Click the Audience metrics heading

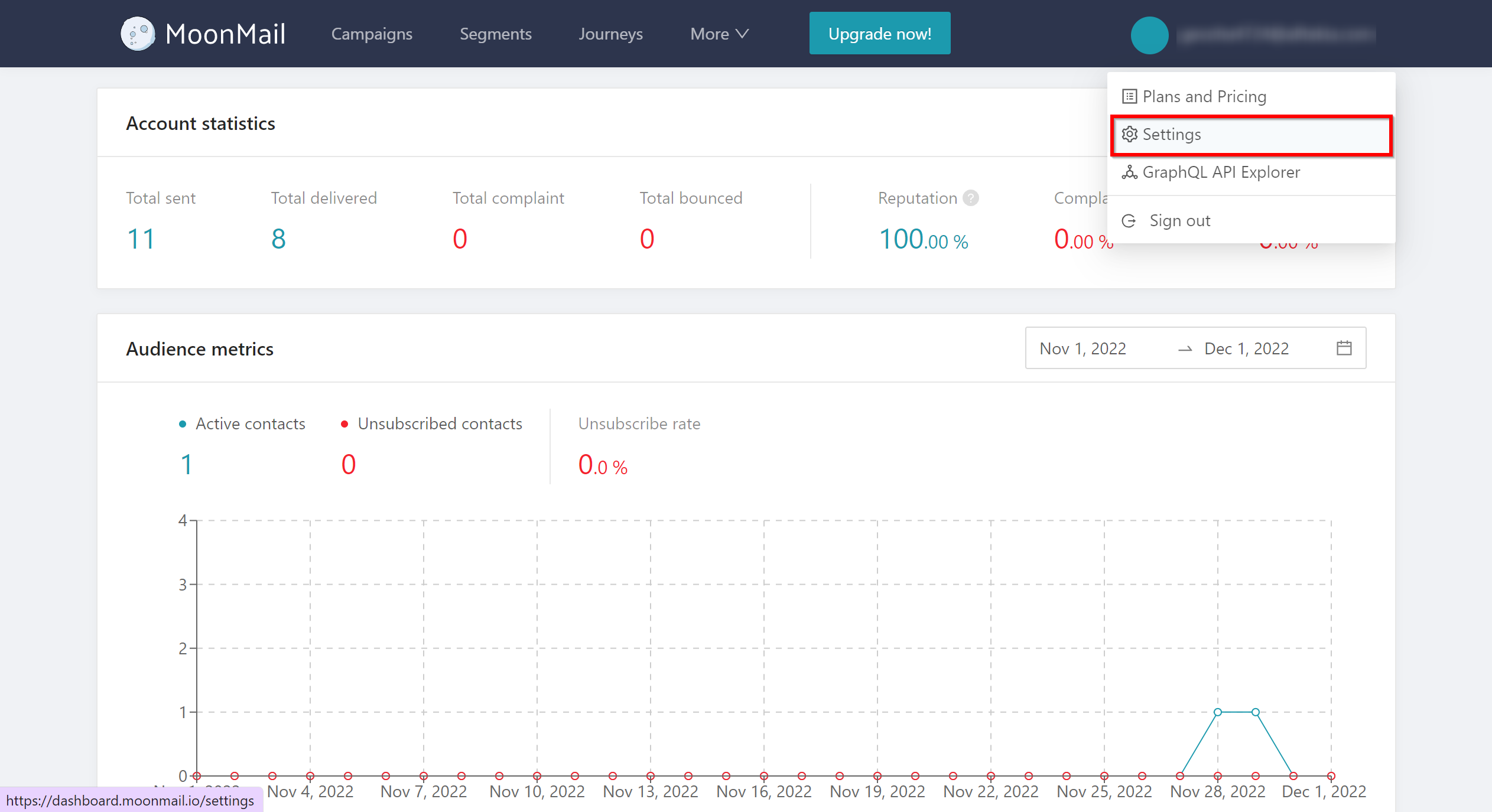click(200, 349)
